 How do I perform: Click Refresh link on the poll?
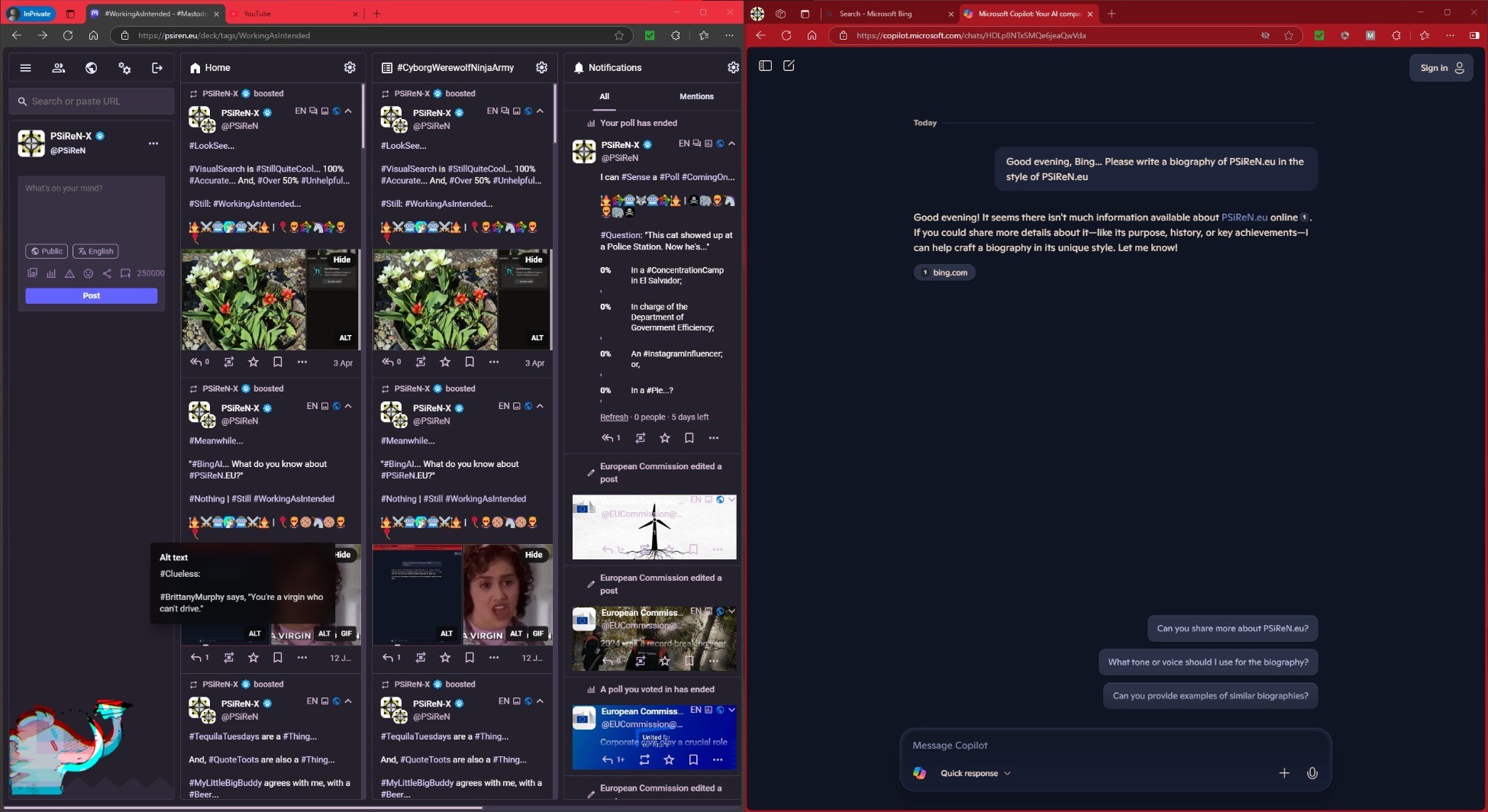tap(614, 417)
